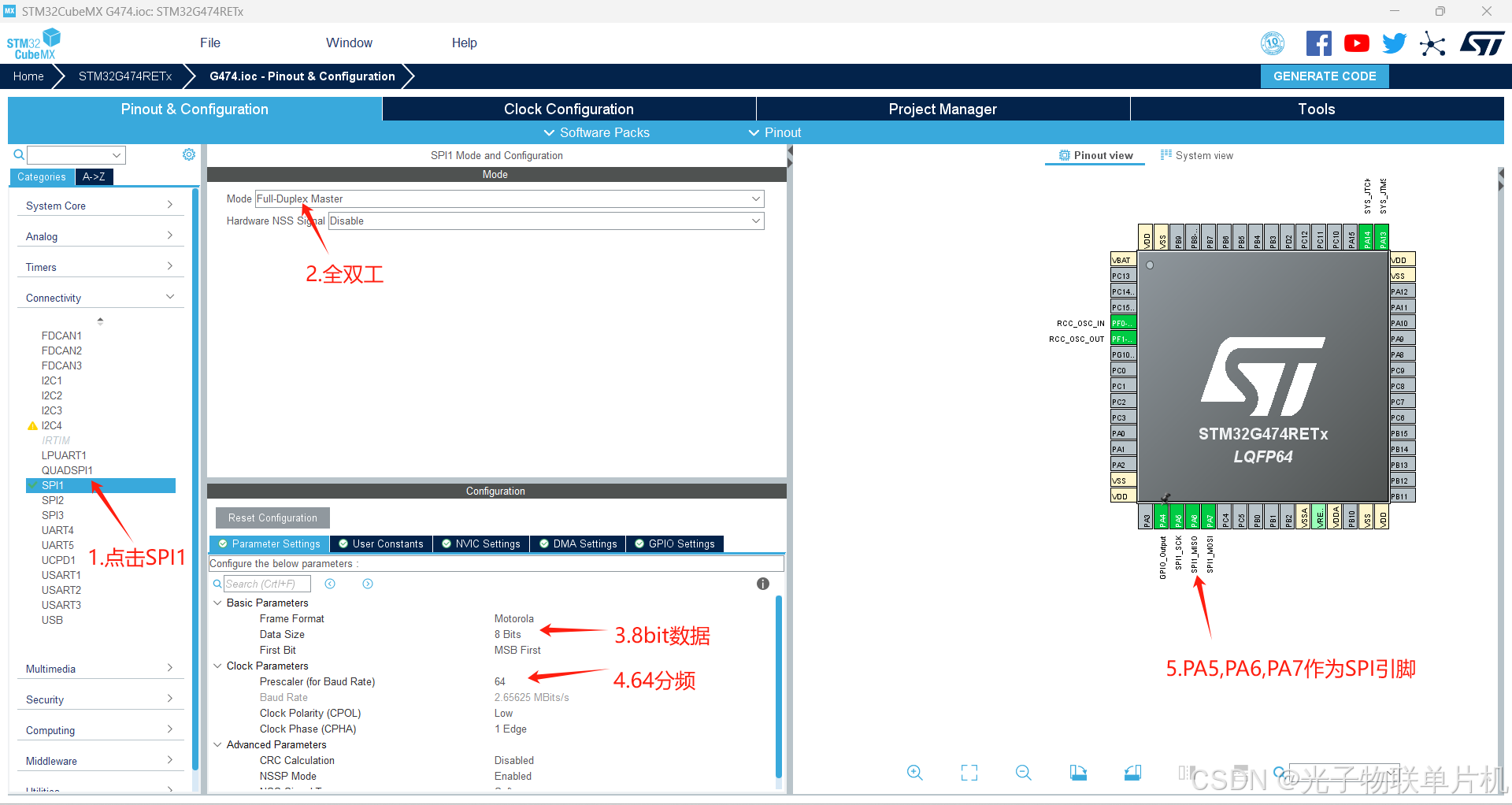
Task: Switch to Pinout view
Action: click(1095, 155)
